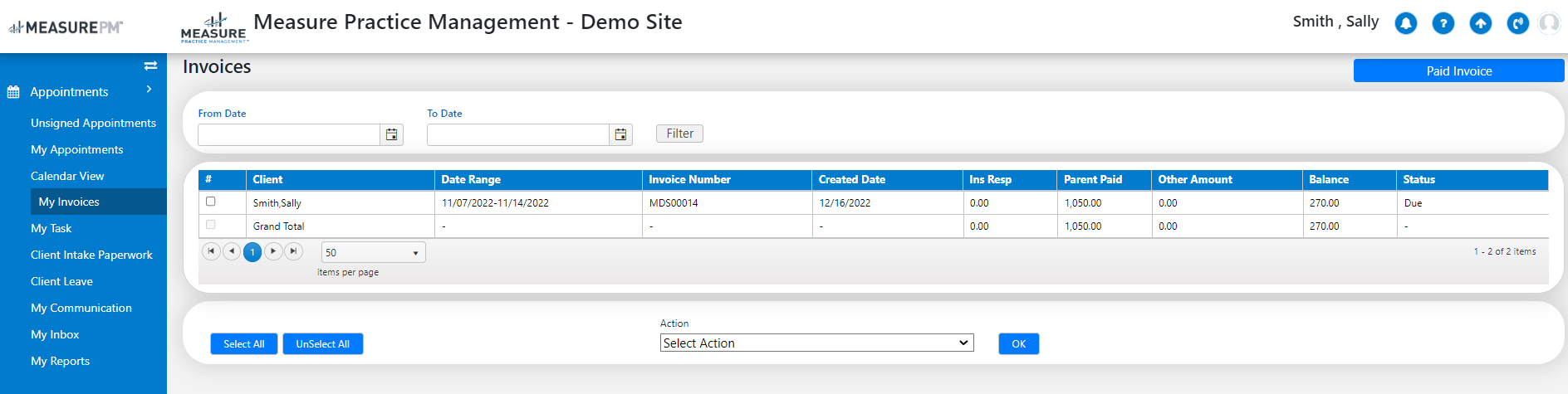Go to the first page of invoices
Image resolution: width=1568 pixels, height=394 pixels.
tap(211, 251)
